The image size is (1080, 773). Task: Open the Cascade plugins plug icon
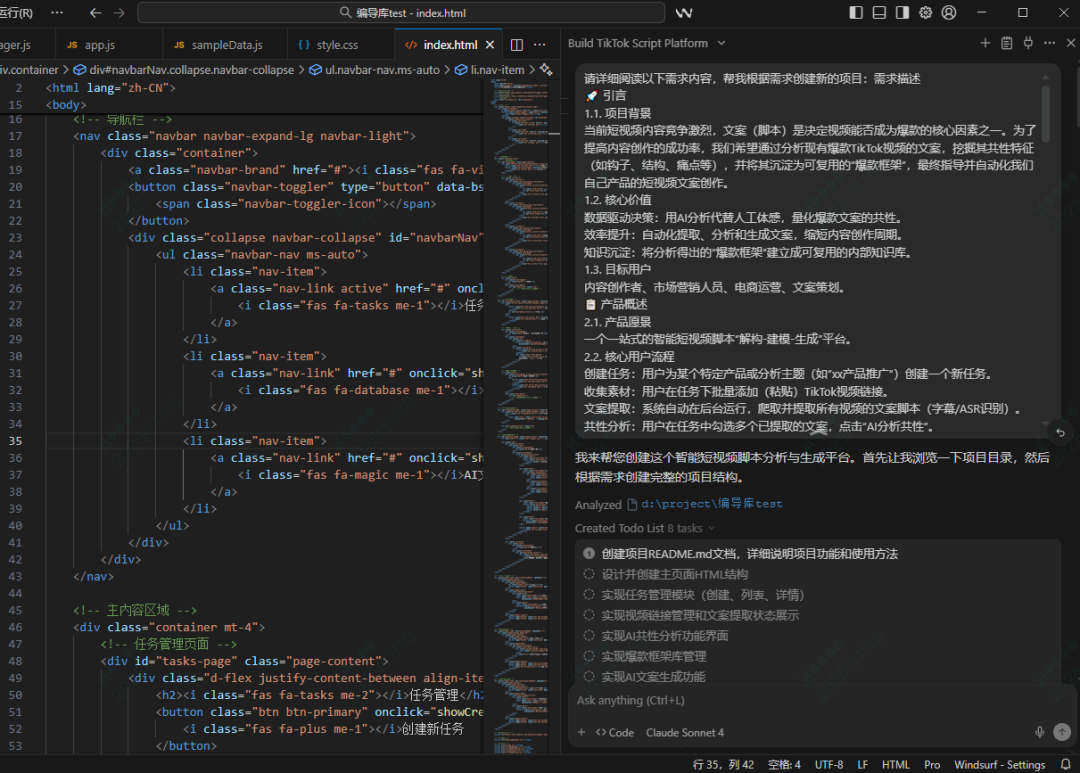[1028, 43]
